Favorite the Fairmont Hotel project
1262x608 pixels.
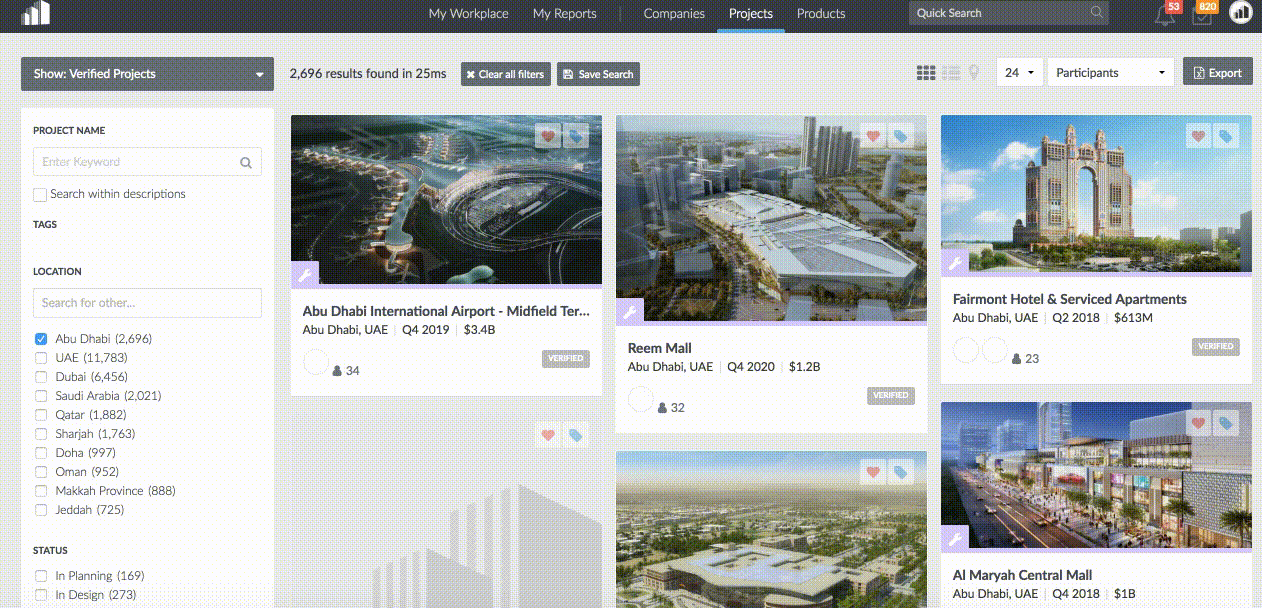(x=1198, y=136)
